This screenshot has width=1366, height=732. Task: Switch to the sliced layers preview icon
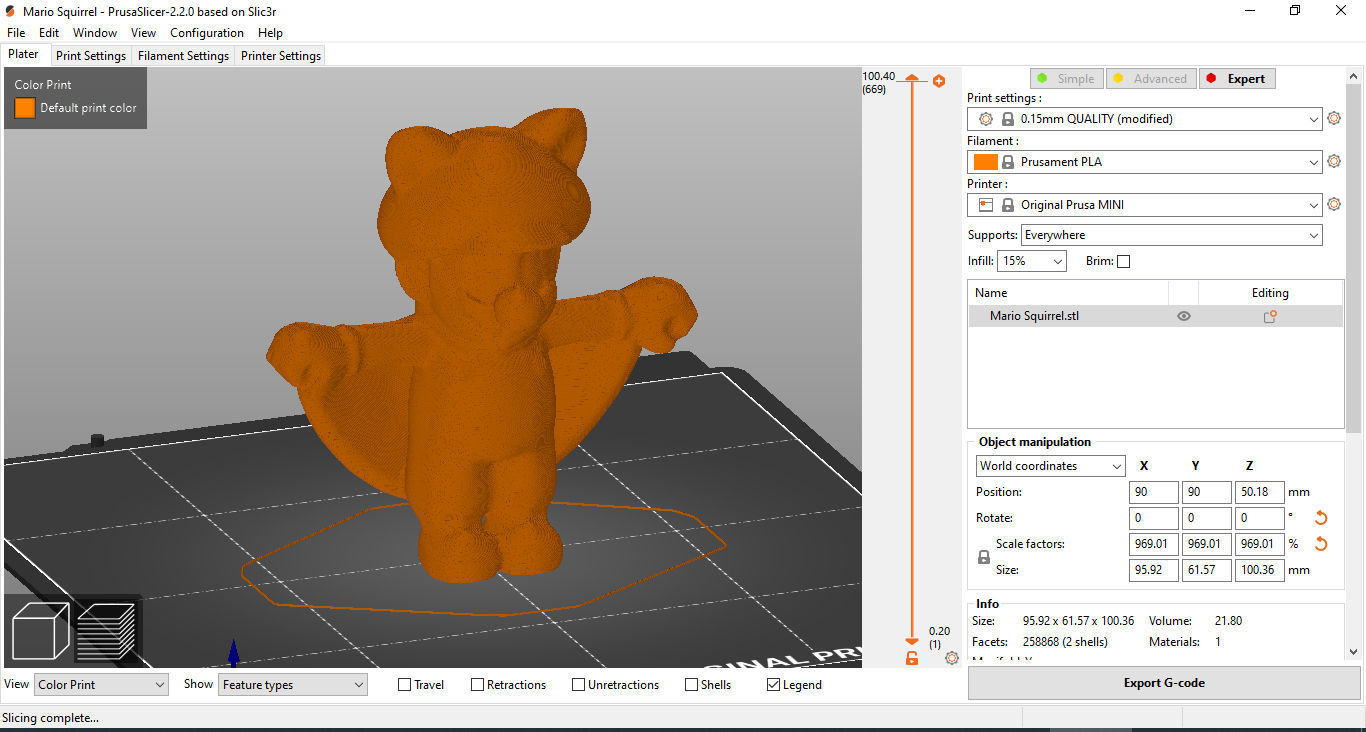coord(108,632)
